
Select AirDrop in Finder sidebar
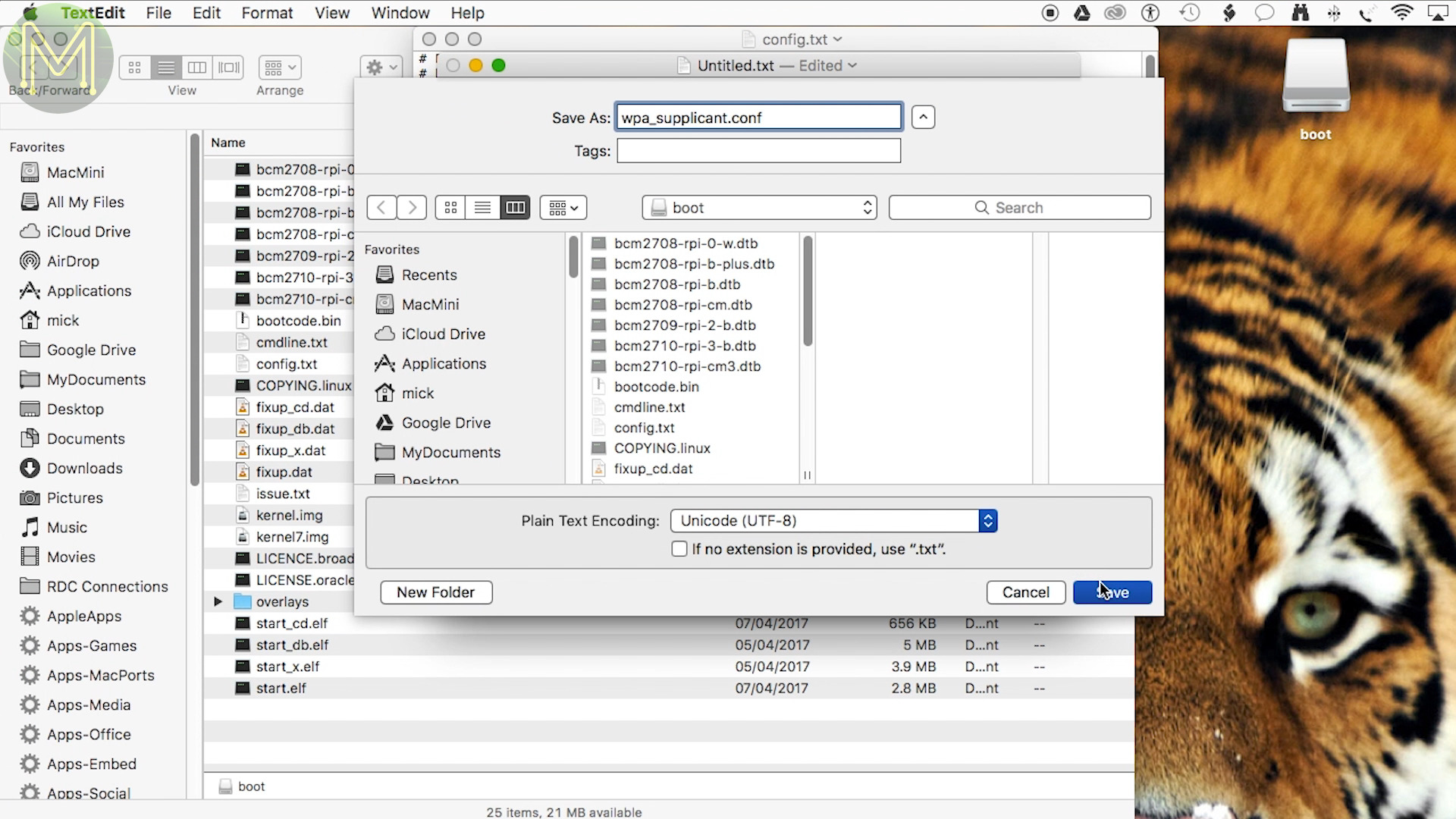(73, 262)
